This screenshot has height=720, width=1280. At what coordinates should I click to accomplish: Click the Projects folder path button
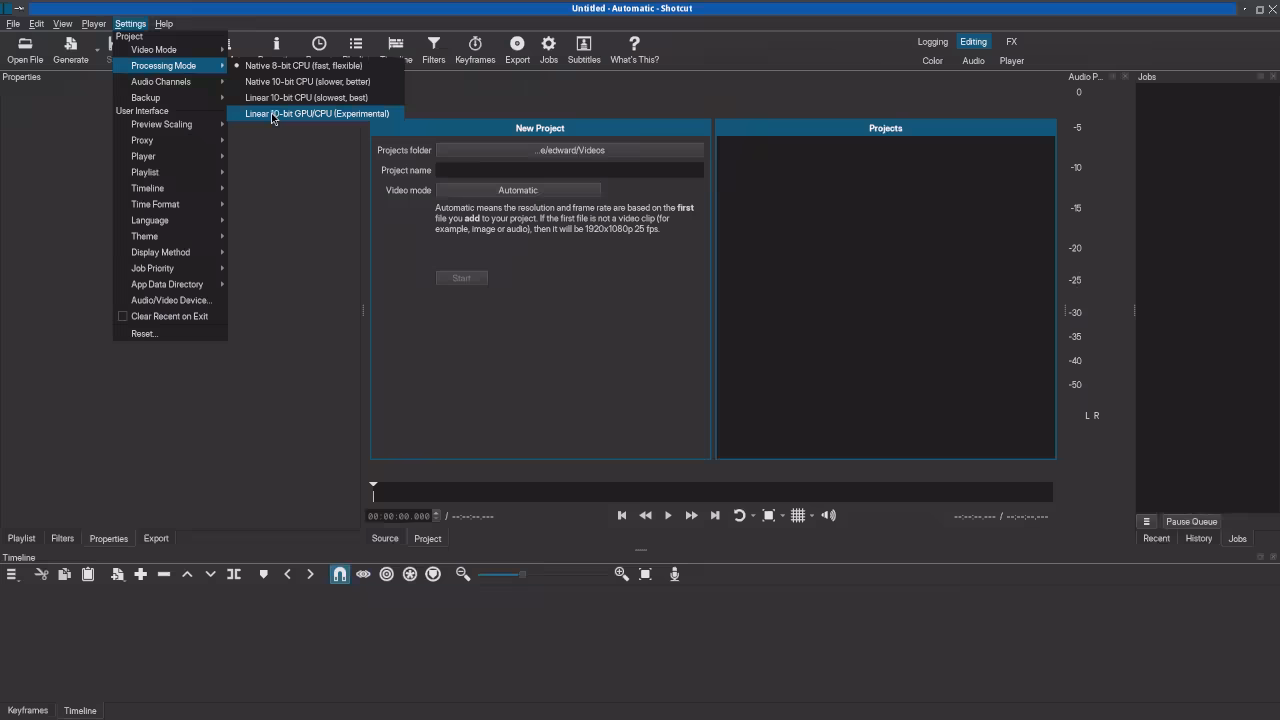click(x=570, y=150)
